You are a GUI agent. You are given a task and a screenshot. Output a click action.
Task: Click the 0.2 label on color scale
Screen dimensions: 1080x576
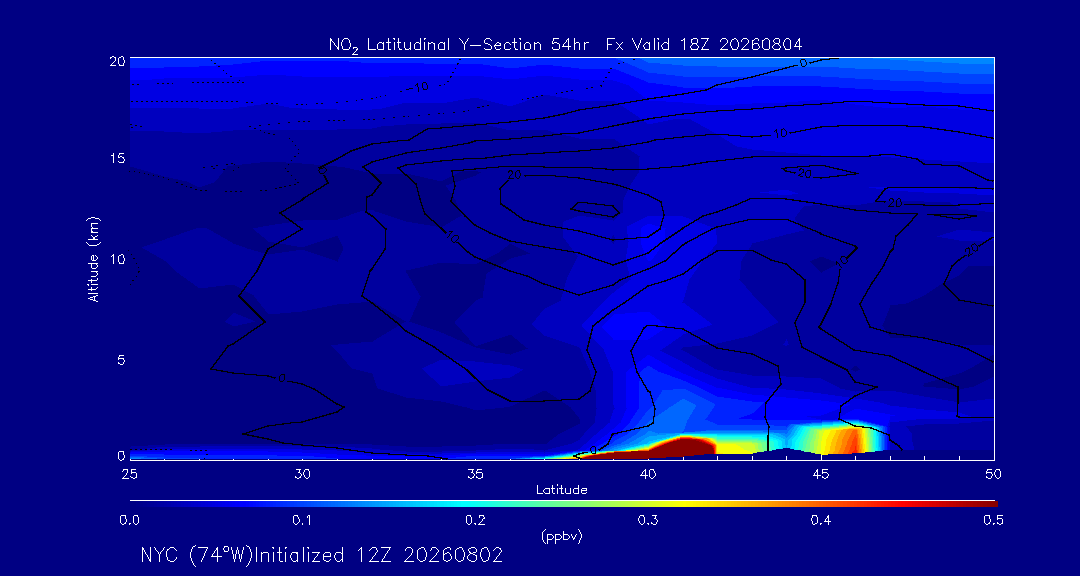pyautogui.click(x=476, y=521)
